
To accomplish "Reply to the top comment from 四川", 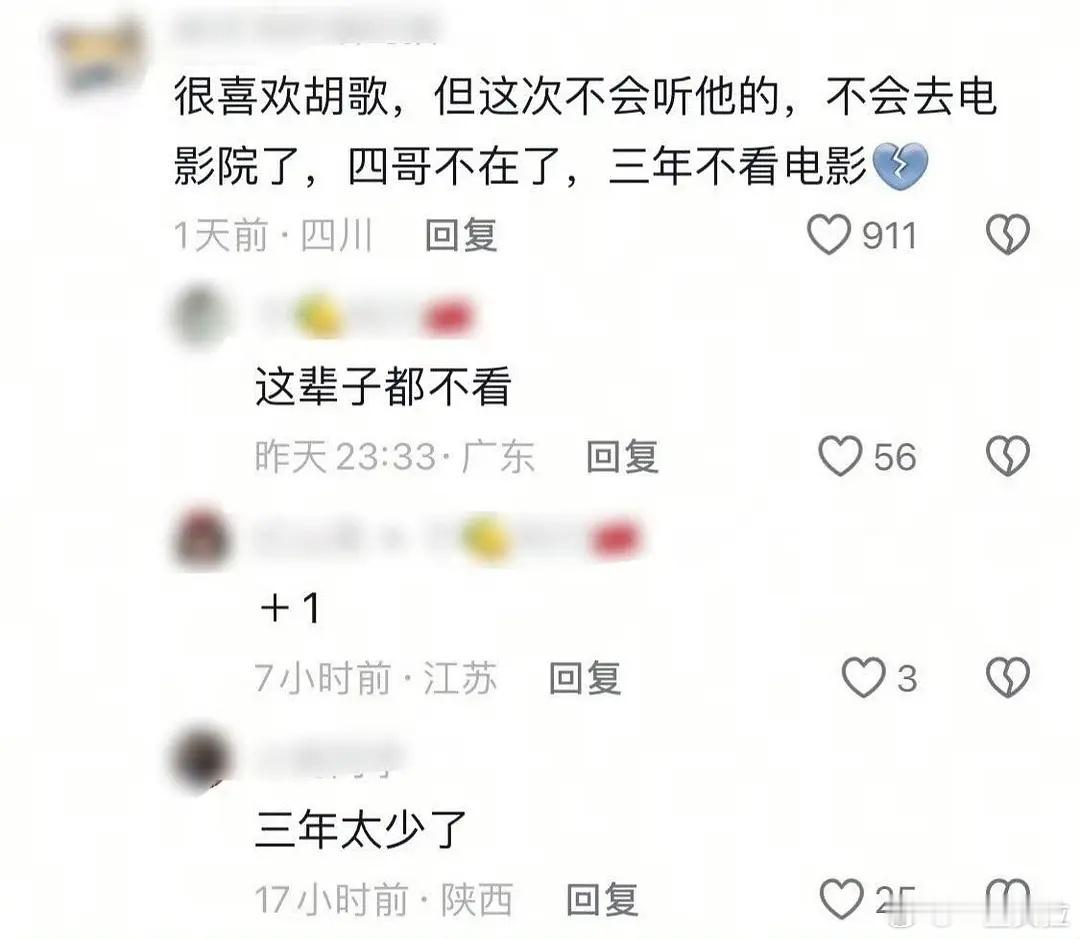I will 461,235.
